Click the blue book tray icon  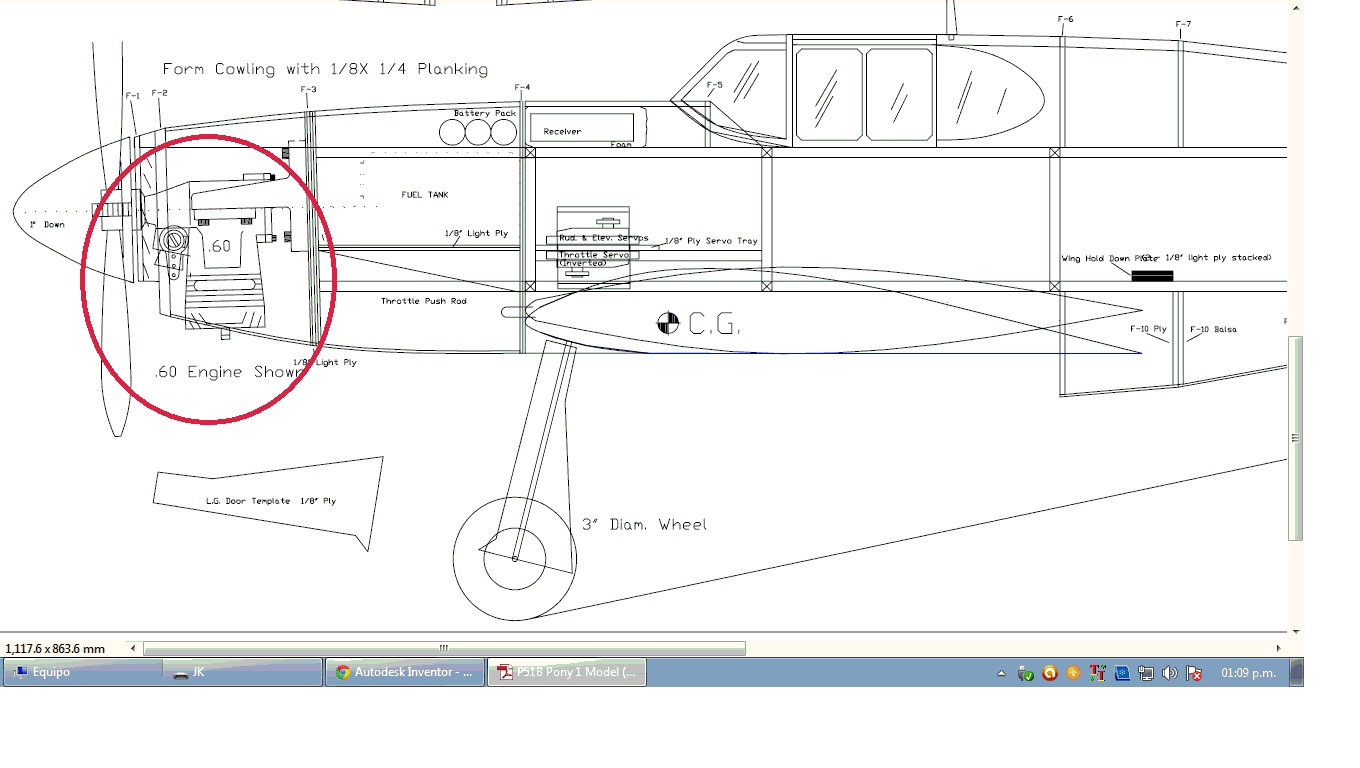point(1122,674)
